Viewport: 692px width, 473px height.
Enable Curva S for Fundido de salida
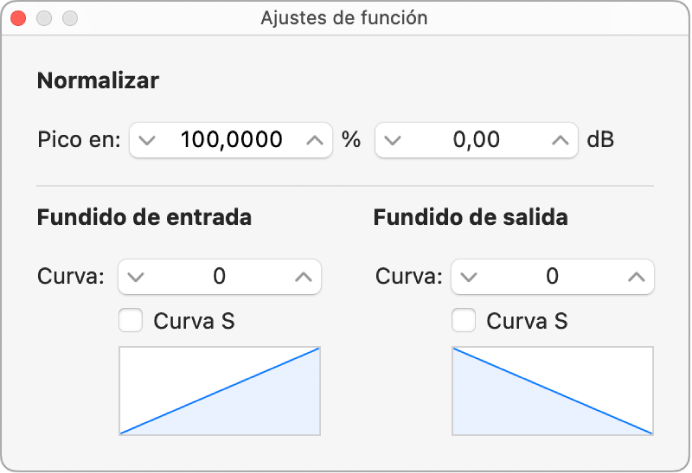(463, 321)
